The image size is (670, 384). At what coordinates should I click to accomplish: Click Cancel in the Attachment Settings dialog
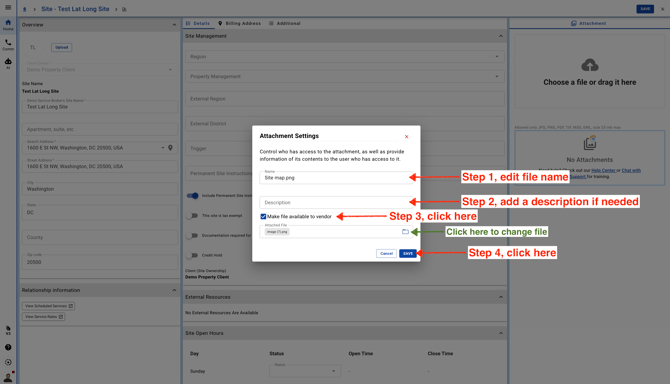386,253
